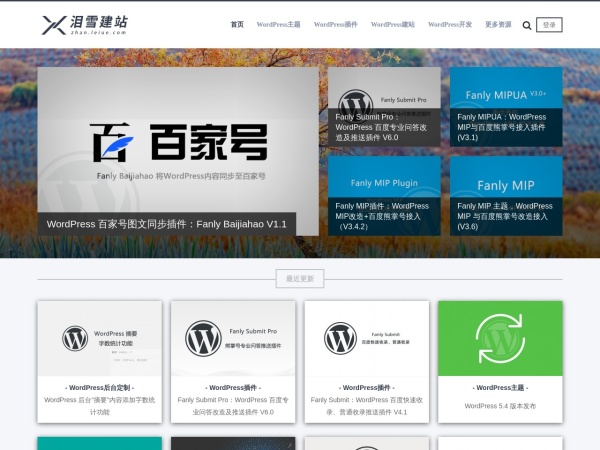Click the WordPress插件 category above Fanly Submit Pro
Viewport: 600px width, 450px height.
pos(233,388)
